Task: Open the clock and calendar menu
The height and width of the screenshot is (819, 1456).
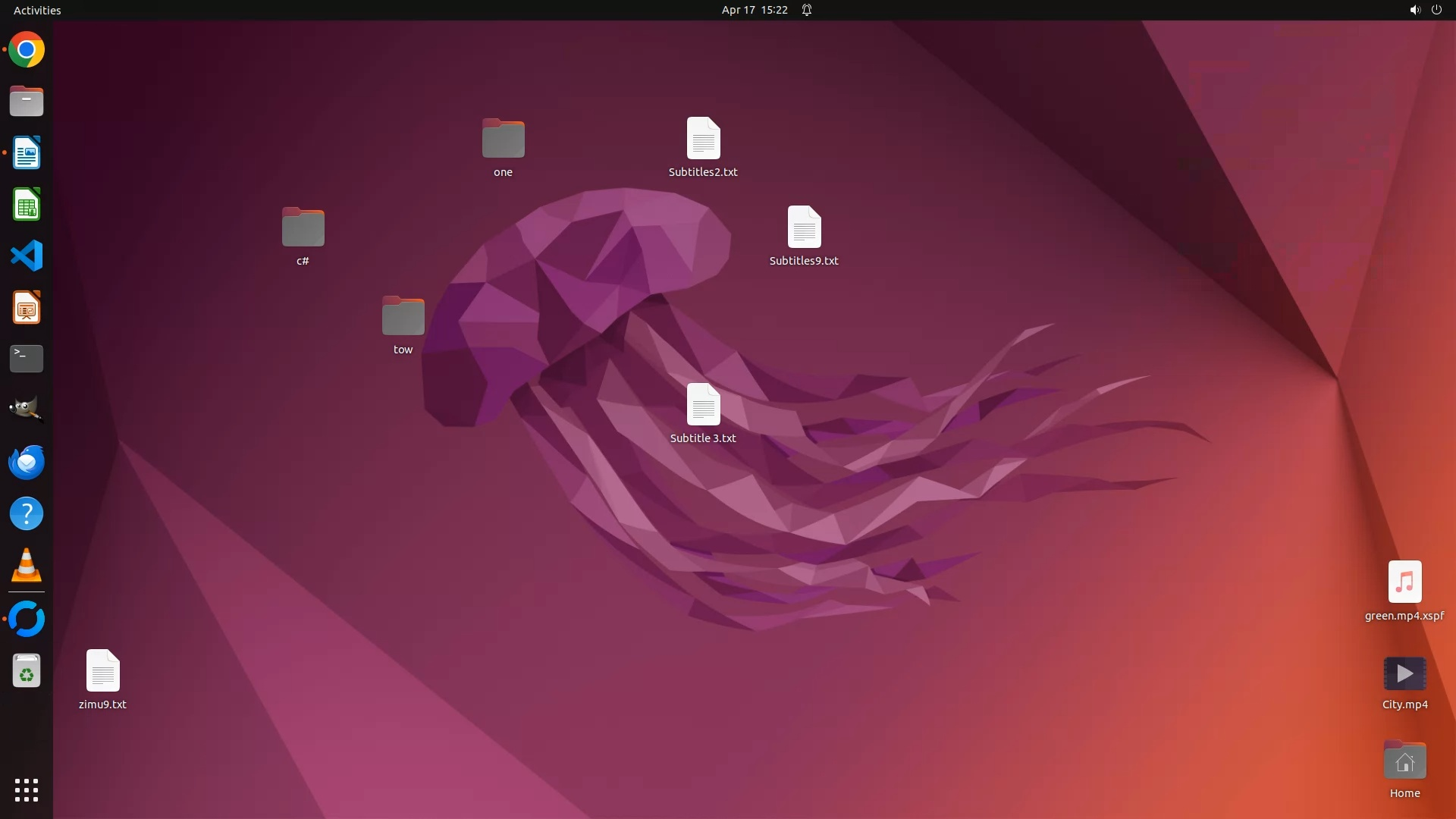Action: [754, 10]
